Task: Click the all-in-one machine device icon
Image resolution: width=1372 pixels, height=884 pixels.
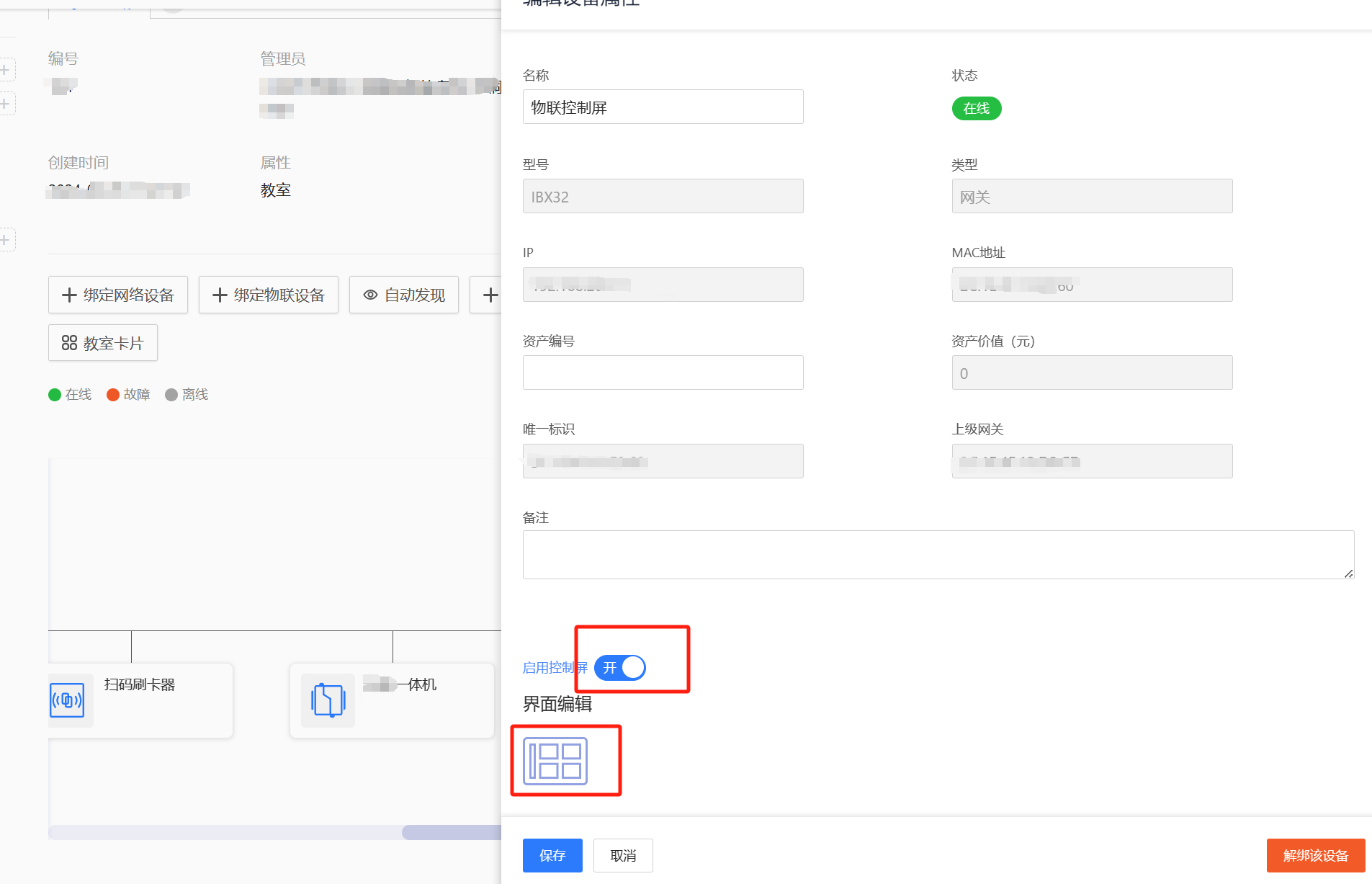Action: click(x=328, y=700)
